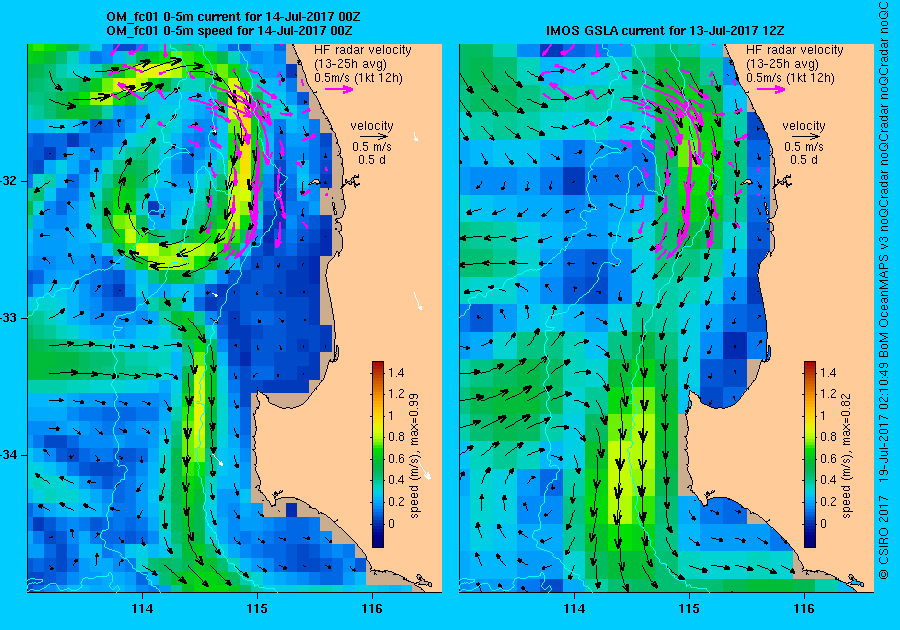
Task: Click longitude label '115' under right map
Action: click(689, 609)
